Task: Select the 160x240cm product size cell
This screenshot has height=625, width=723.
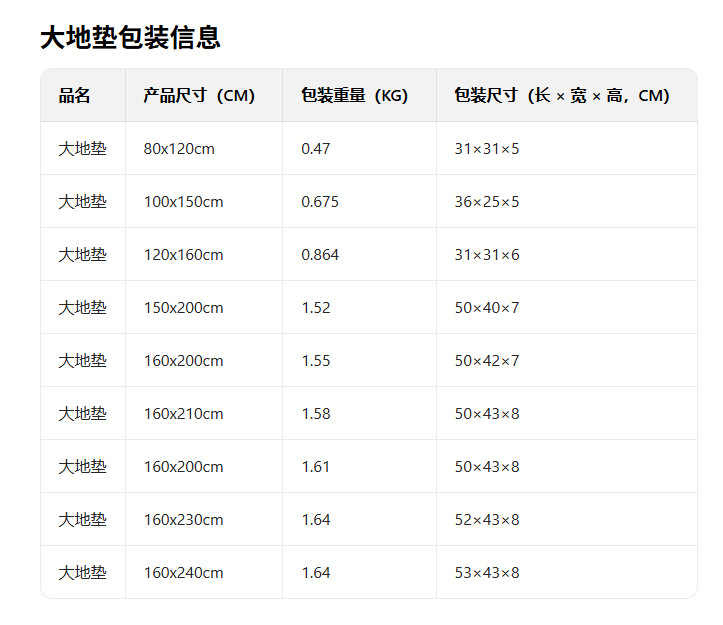Action: point(183,573)
